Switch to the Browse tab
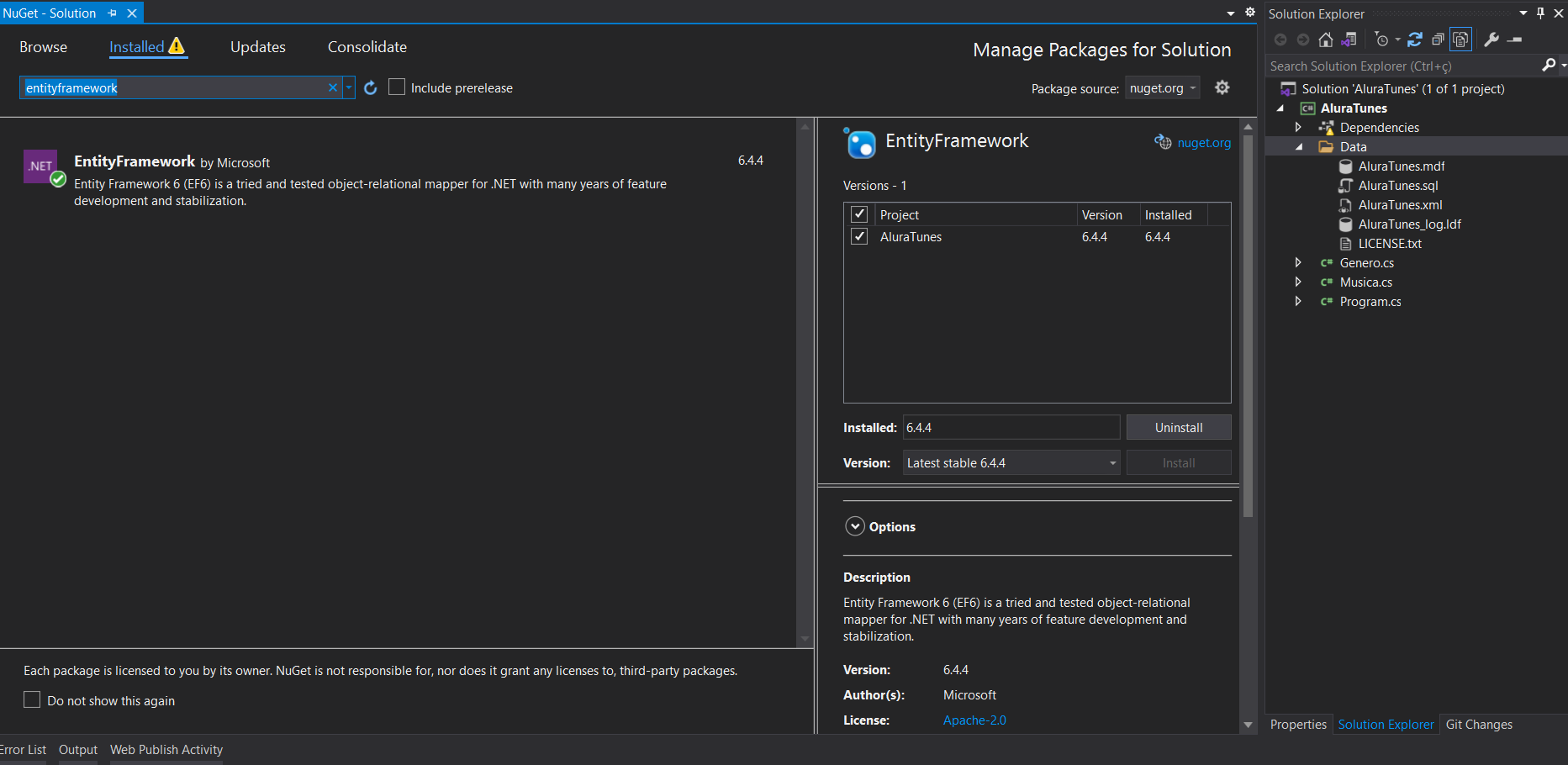The height and width of the screenshot is (765, 1568). [44, 47]
